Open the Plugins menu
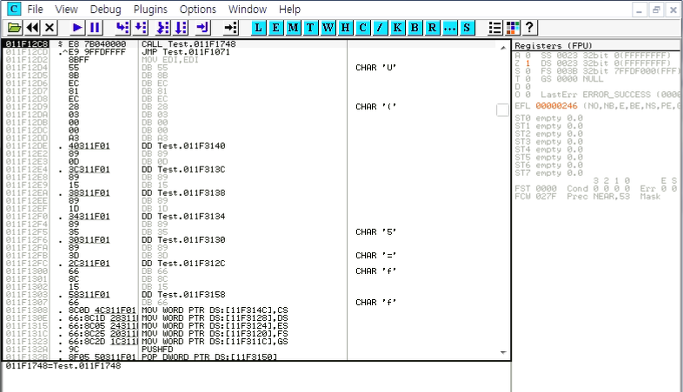The width and height of the screenshot is (683, 392). (x=150, y=9)
